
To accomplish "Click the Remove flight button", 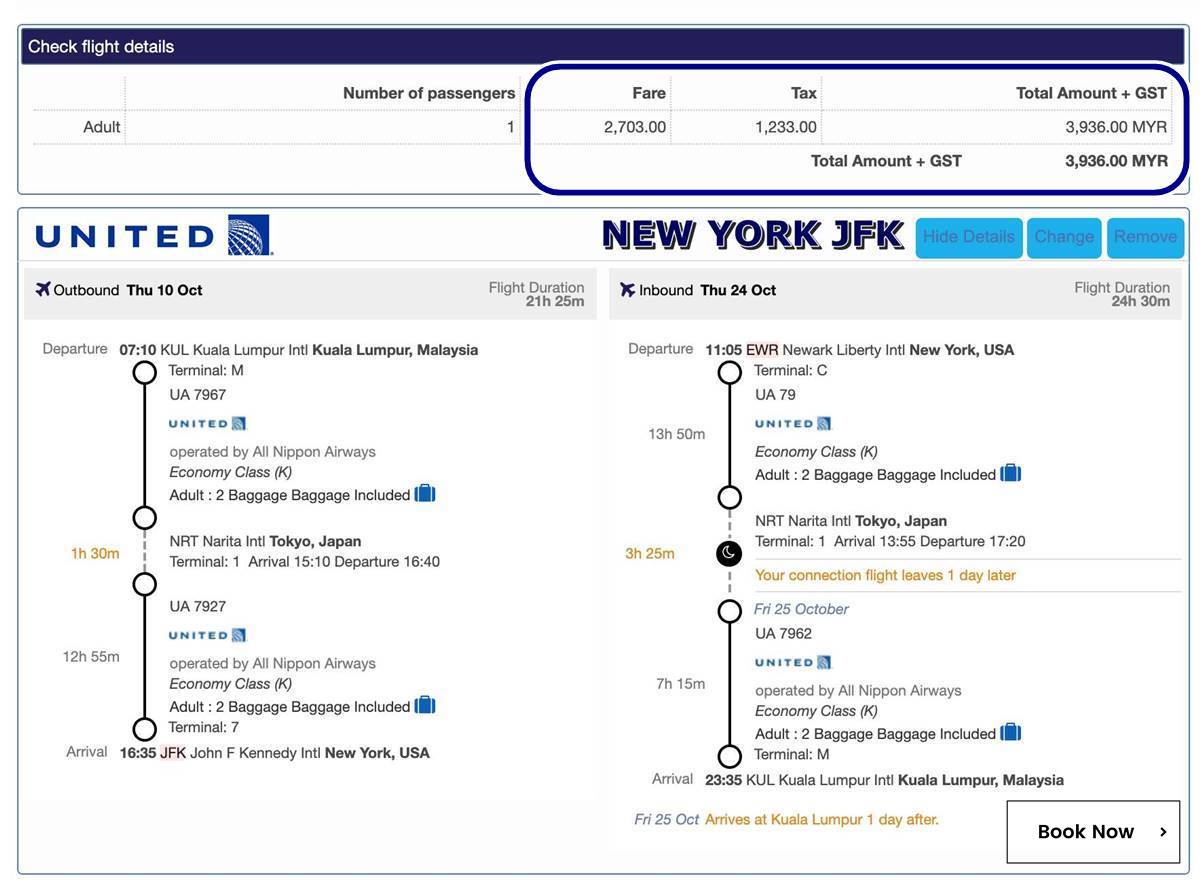I will point(1145,238).
